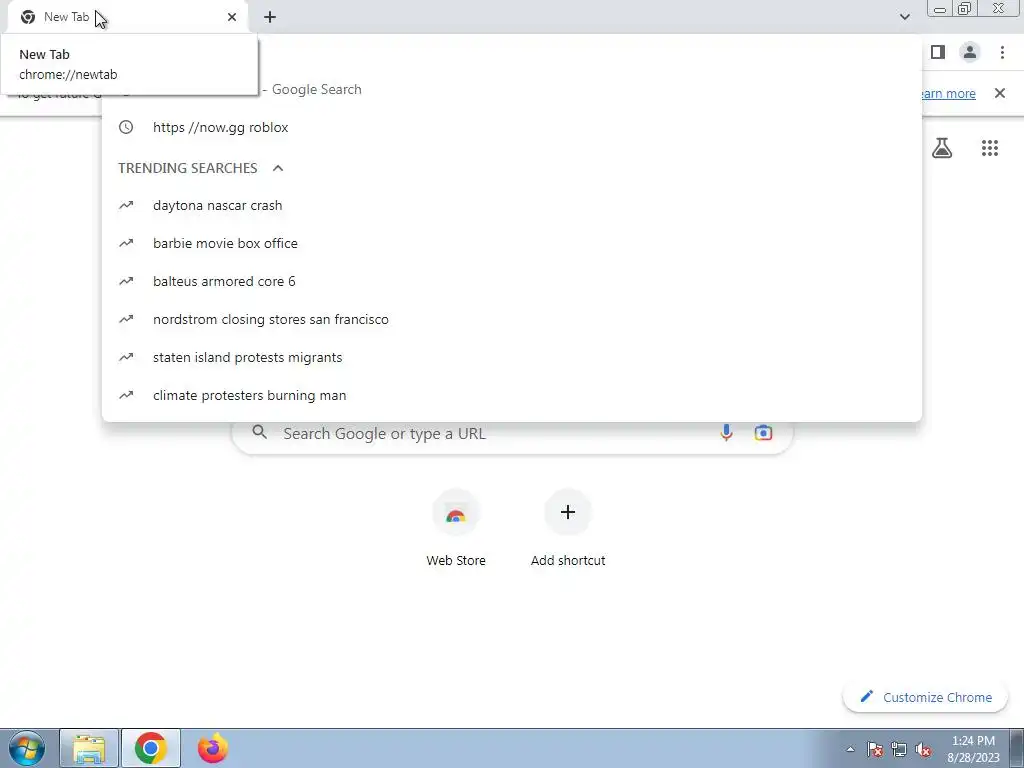
Task: Open Chrome's three-dot menu
Action: (x=1002, y=52)
